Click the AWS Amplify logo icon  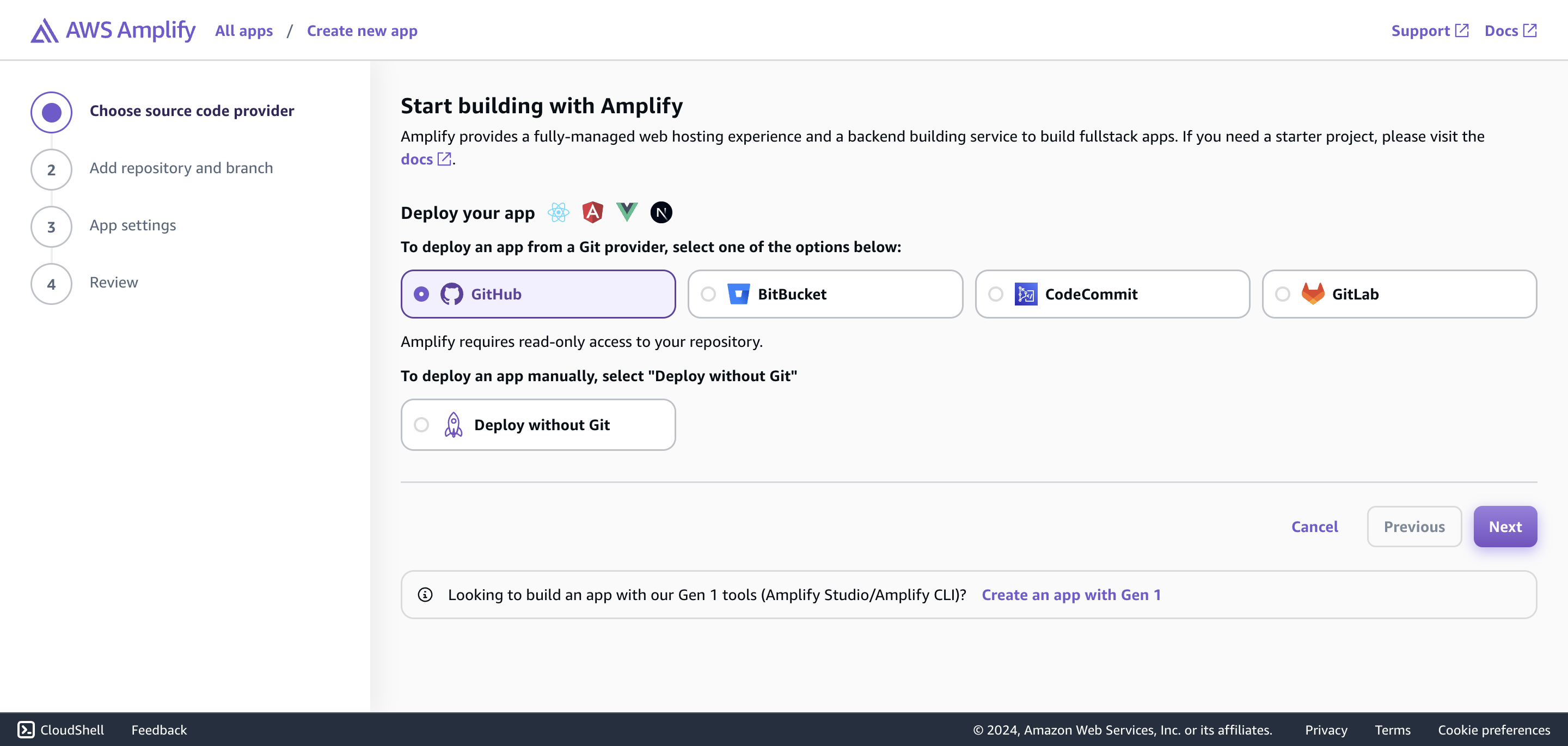pyautogui.click(x=45, y=30)
